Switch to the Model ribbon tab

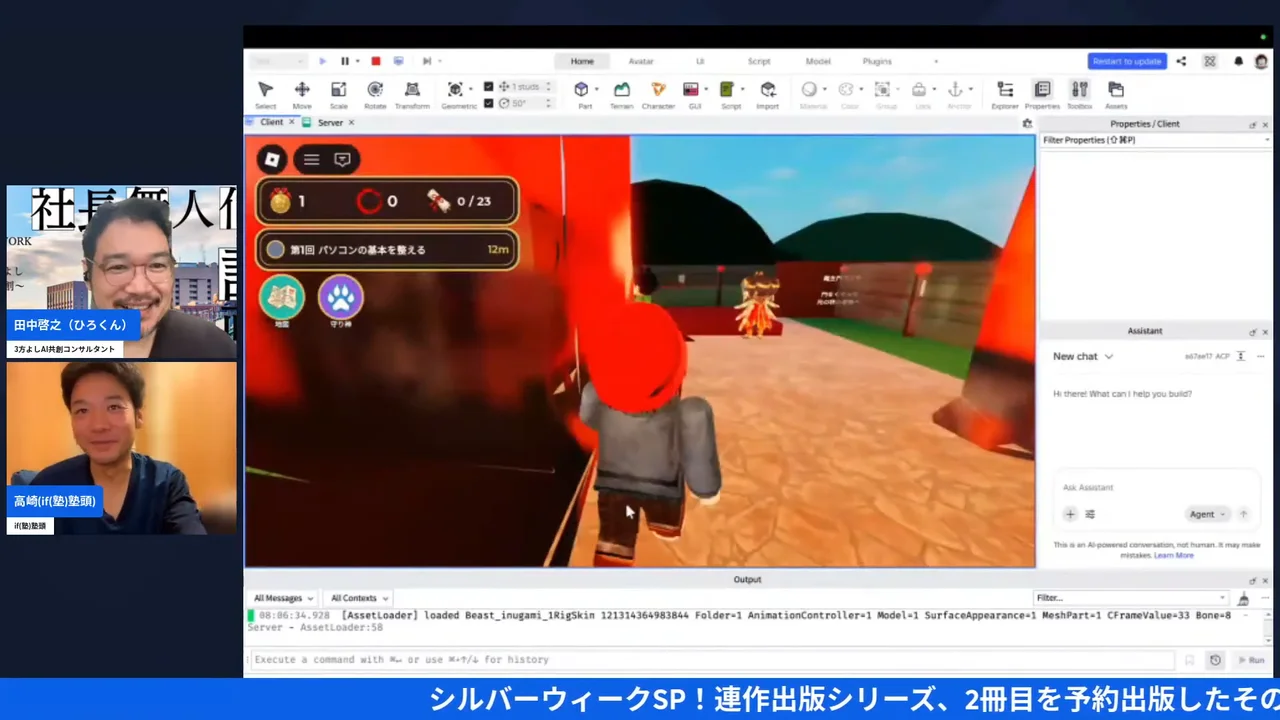pos(818,61)
